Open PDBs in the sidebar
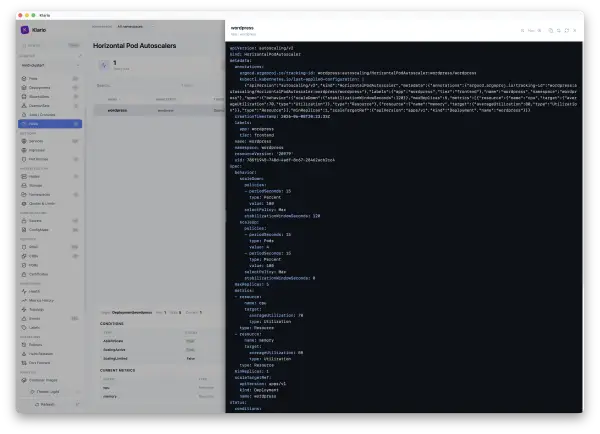Viewport: 600px width, 434px height. tap(50, 265)
